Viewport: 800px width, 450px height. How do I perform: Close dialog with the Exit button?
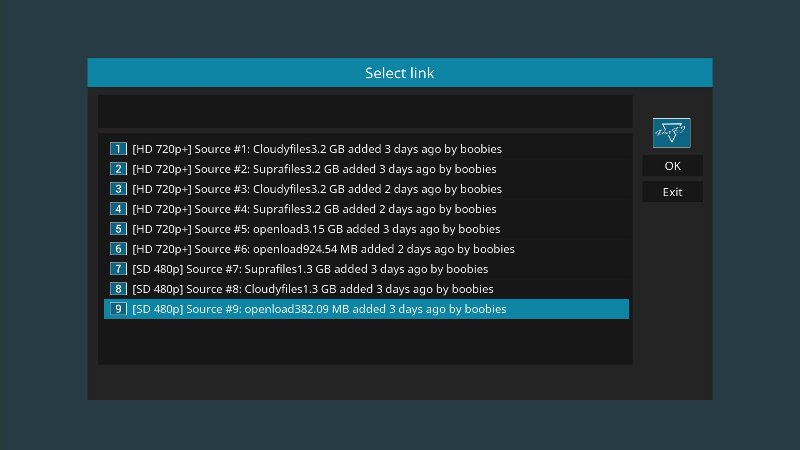(x=672, y=192)
